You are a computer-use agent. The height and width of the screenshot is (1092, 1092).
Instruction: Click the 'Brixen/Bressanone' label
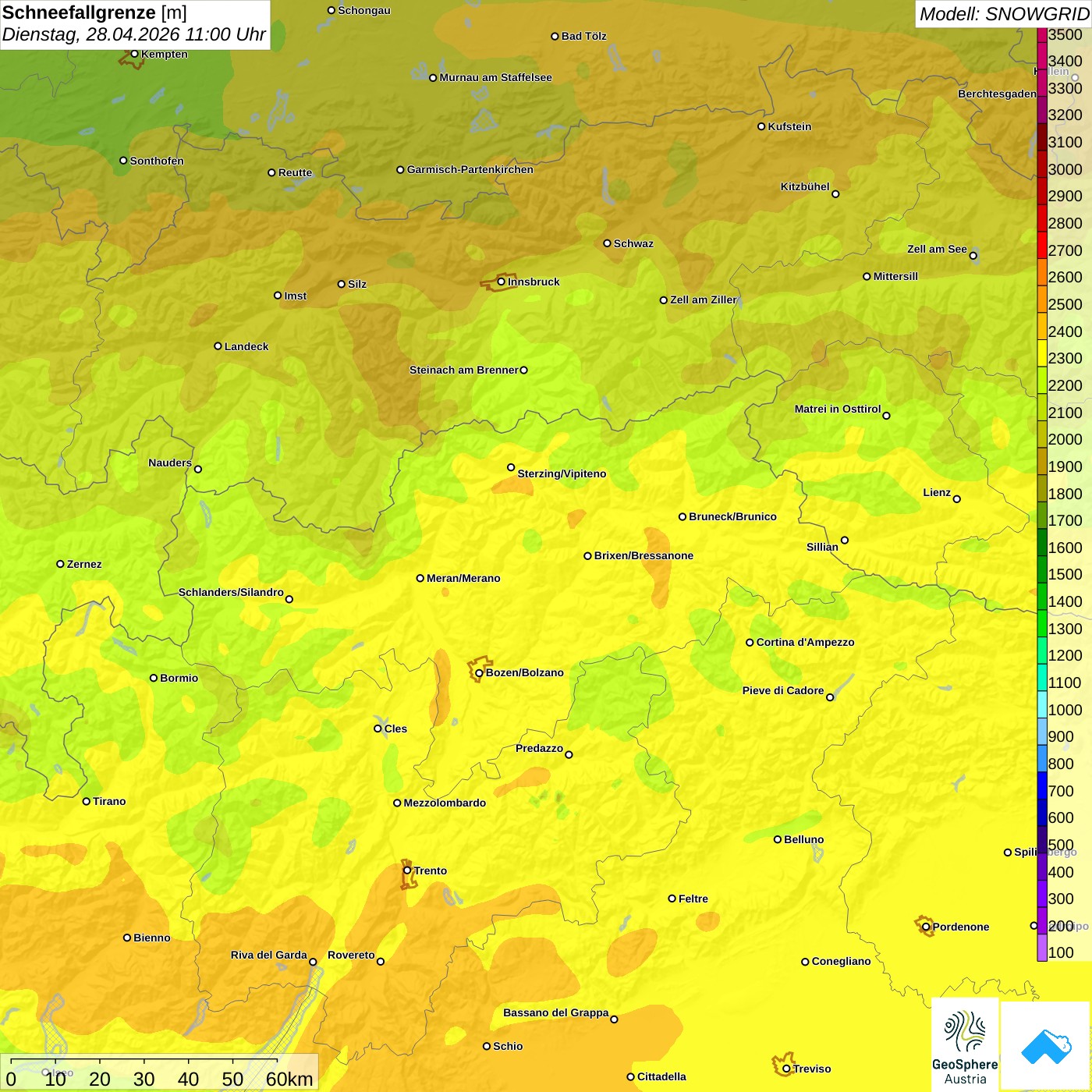tap(643, 555)
